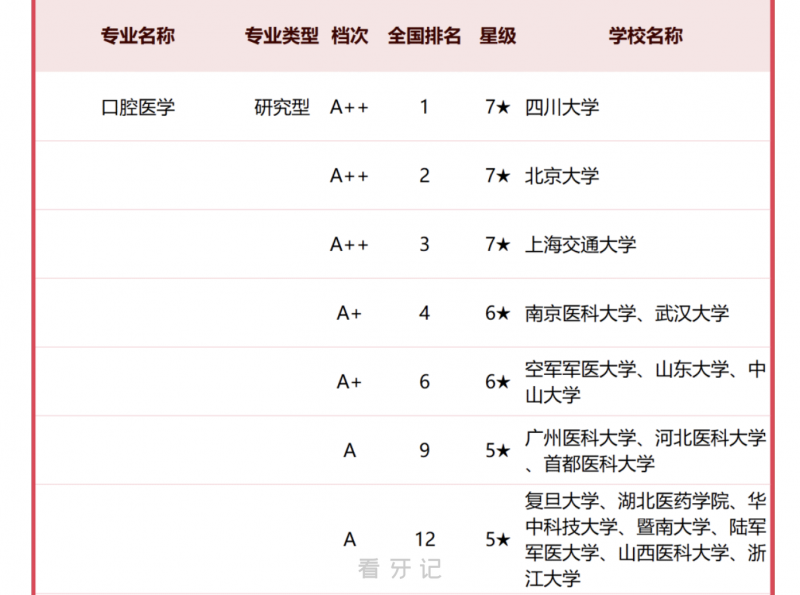Select the 口腔医学 major name cell

(x=138, y=107)
